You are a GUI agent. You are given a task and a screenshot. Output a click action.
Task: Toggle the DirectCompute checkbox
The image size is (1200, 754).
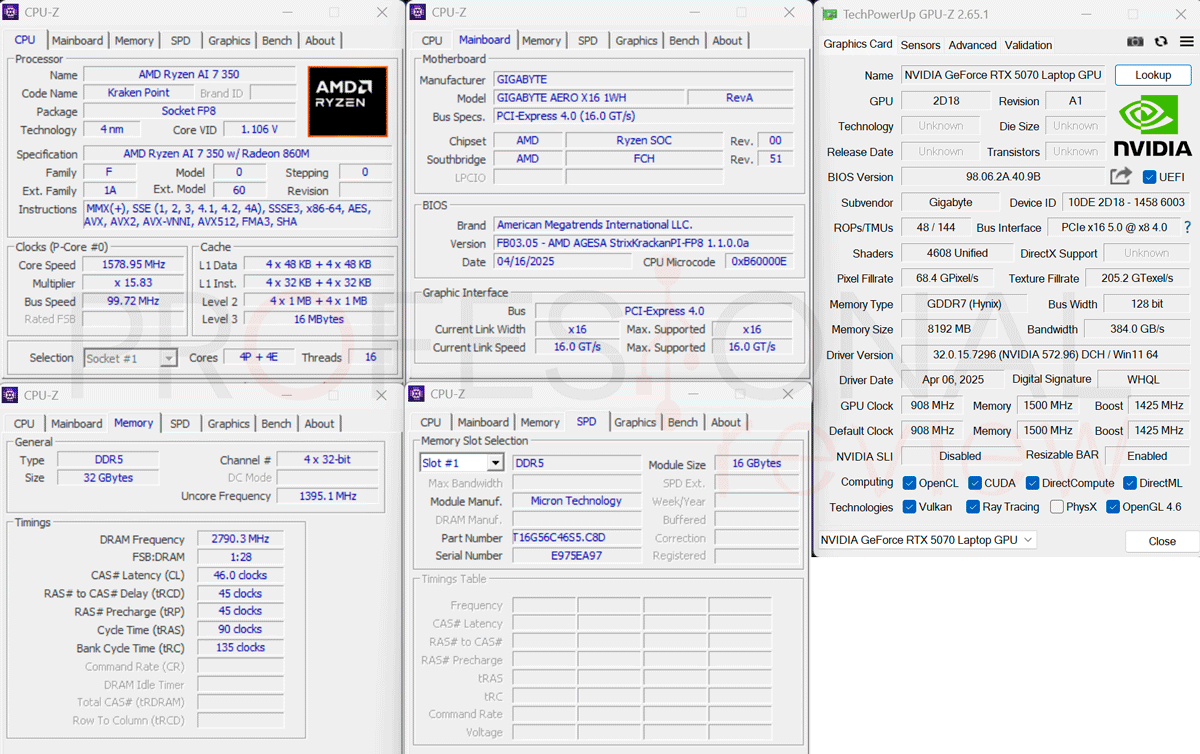coord(1032,483)
